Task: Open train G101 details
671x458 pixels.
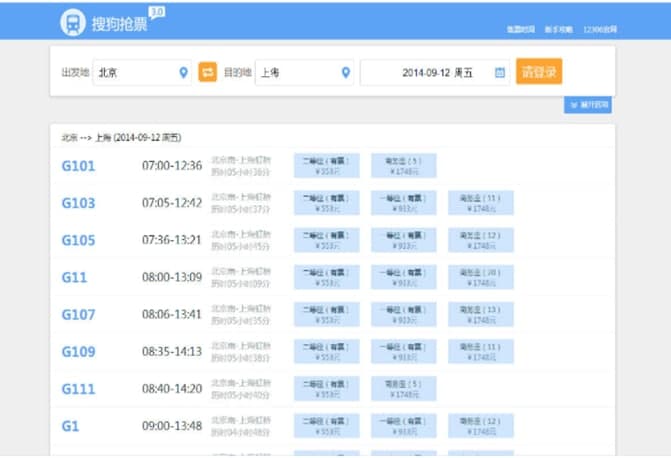Action: point(78,166)
